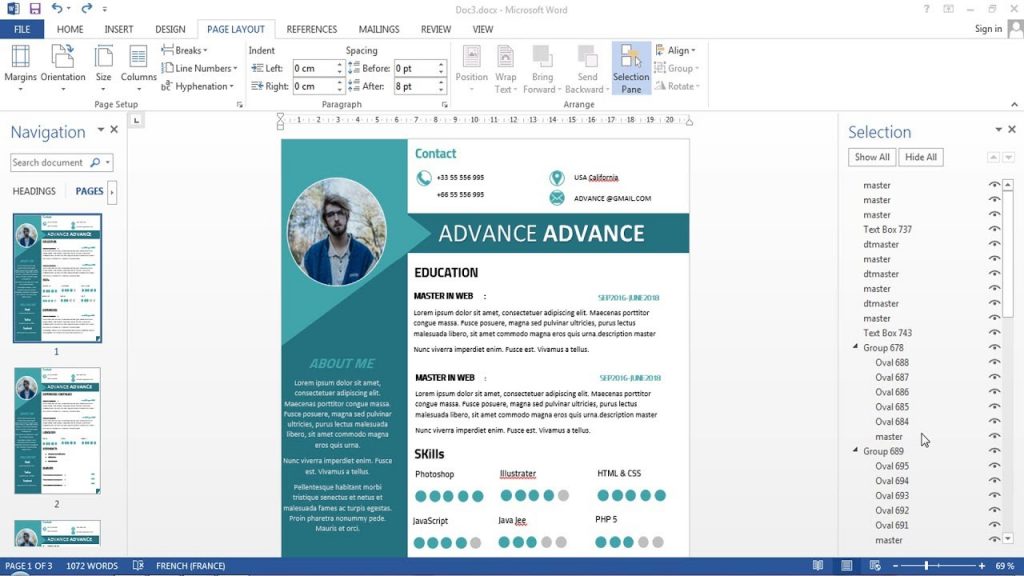The height and width of the screenshot is (576, 1024).
Task: Click the Search document input field
Action: coord(50,162)
